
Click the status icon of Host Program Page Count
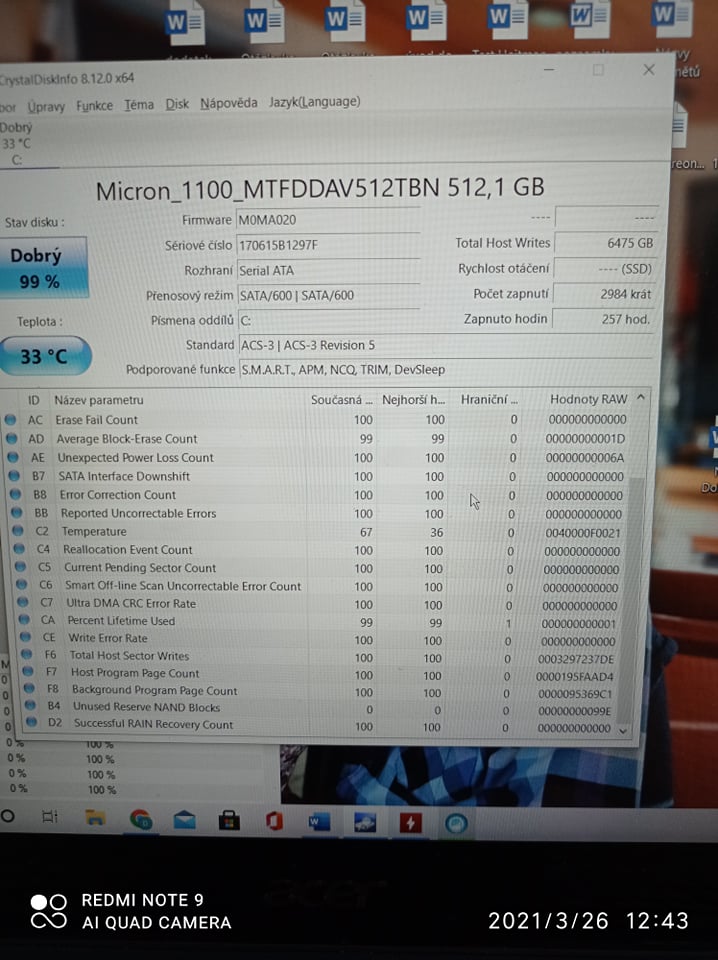28,672
